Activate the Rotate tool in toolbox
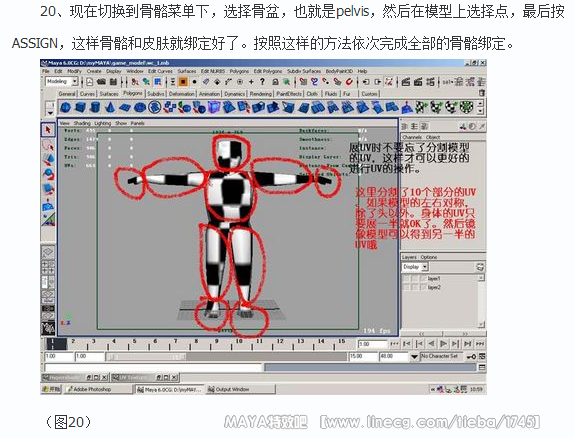The width and height of the screenshot is (574, 439). coord(48,174)
